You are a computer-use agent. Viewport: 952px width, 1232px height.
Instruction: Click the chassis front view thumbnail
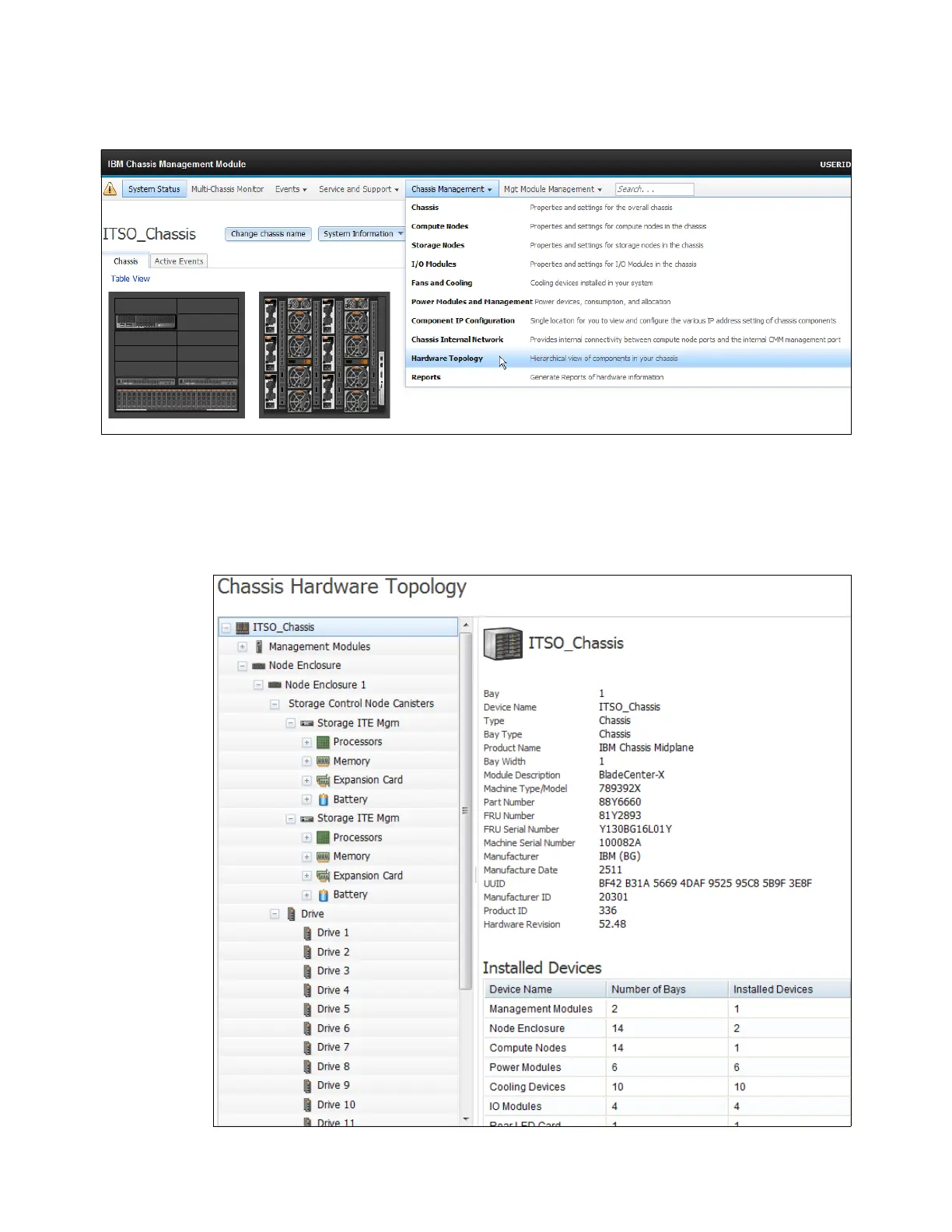pyautogui.click(x=177, y=355)
